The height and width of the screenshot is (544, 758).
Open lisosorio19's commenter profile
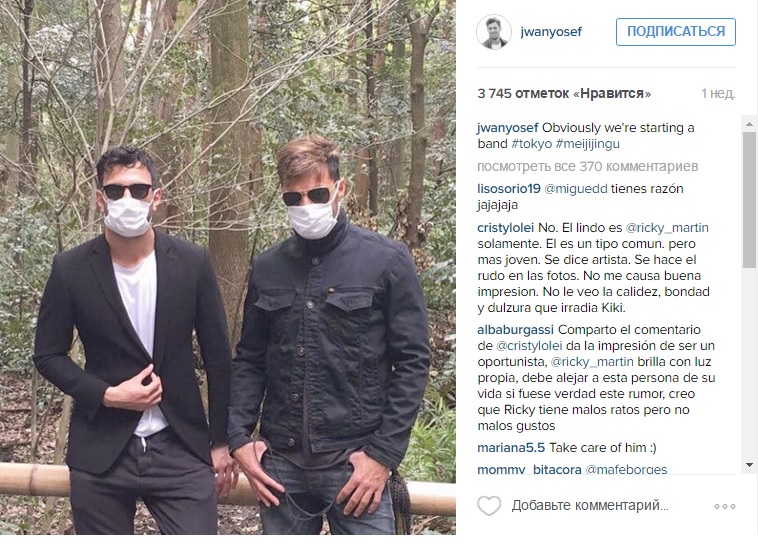pos(509,189)
